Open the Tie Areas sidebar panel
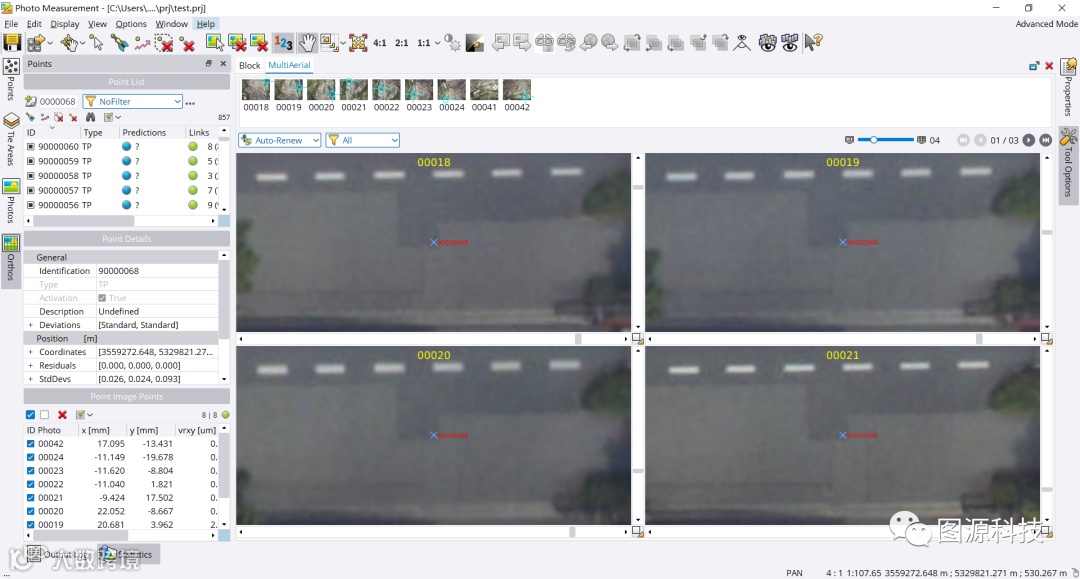The height and width of the screenshot is (579, 1080). tap(11, 139)
